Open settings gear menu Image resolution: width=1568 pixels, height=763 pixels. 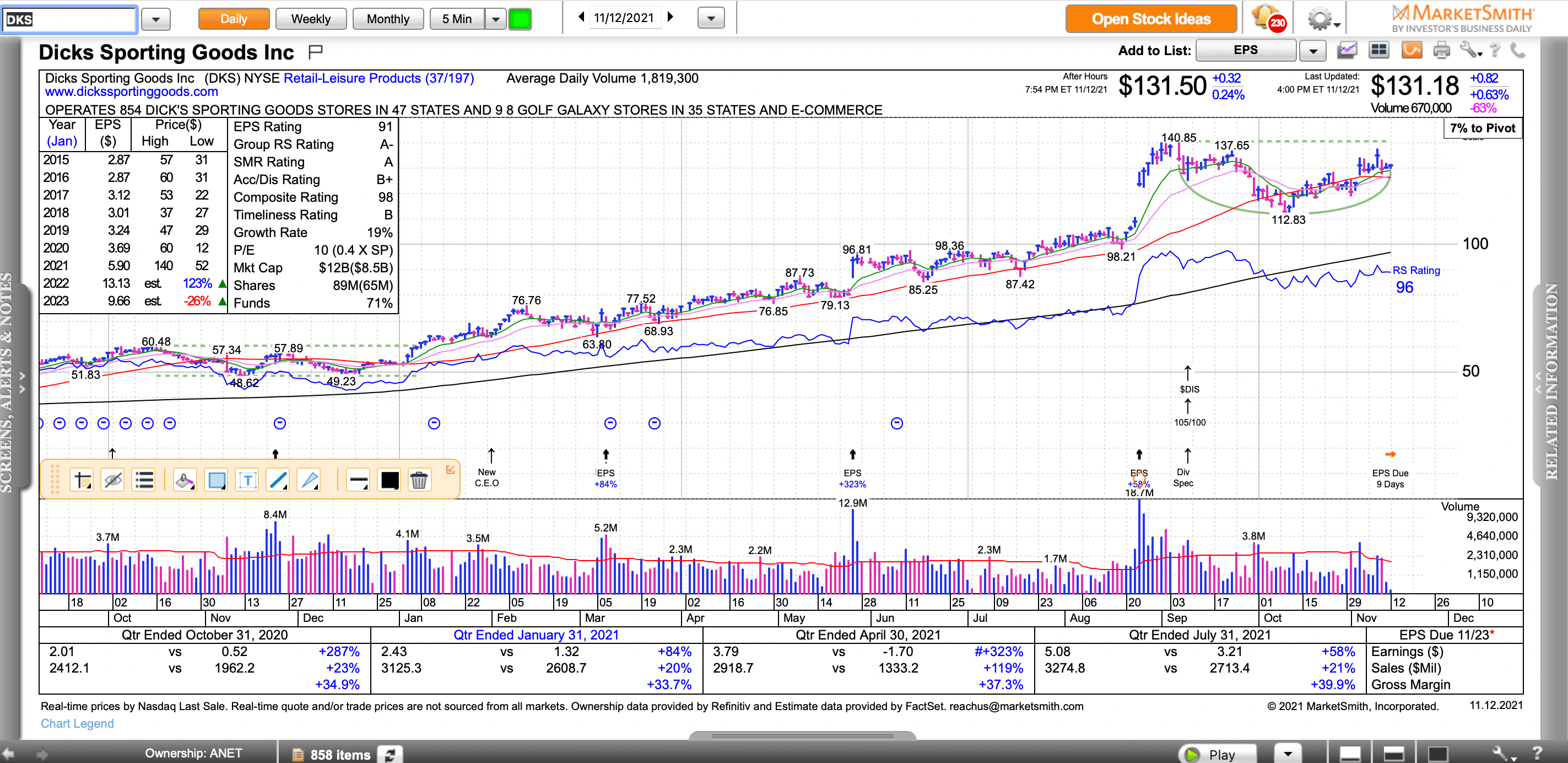coord(1323,19)
